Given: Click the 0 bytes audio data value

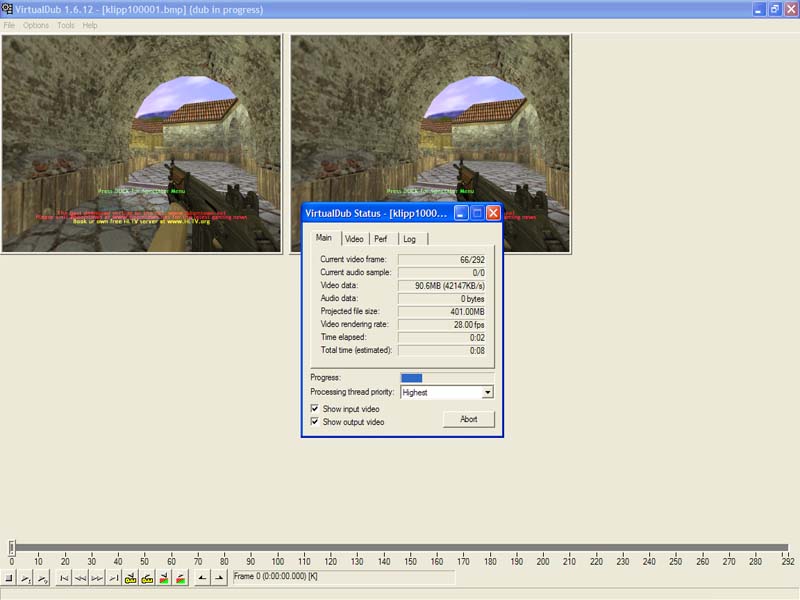Looking at the screenshot, I should coord(441,298).
